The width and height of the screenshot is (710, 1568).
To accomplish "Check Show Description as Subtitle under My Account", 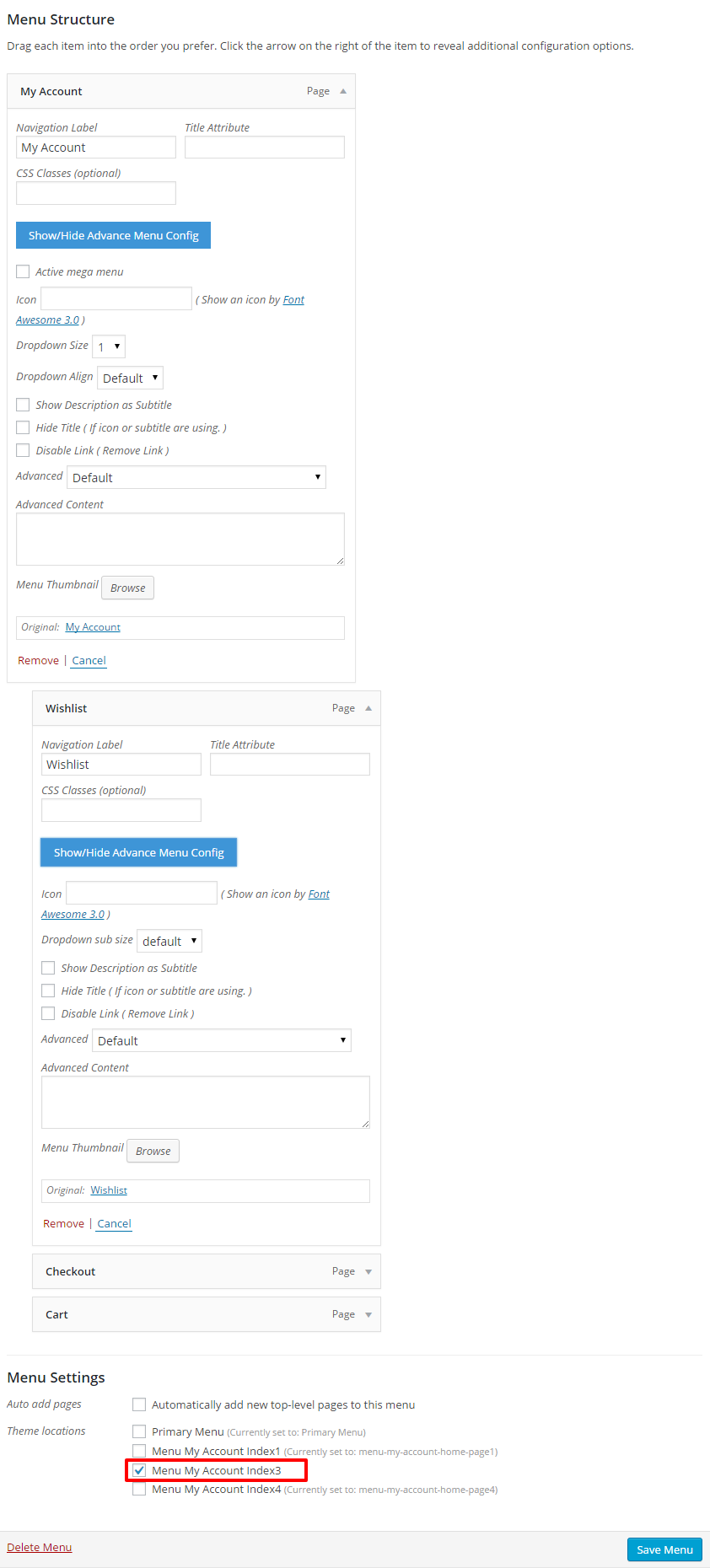I will click(x=23, y=405).
